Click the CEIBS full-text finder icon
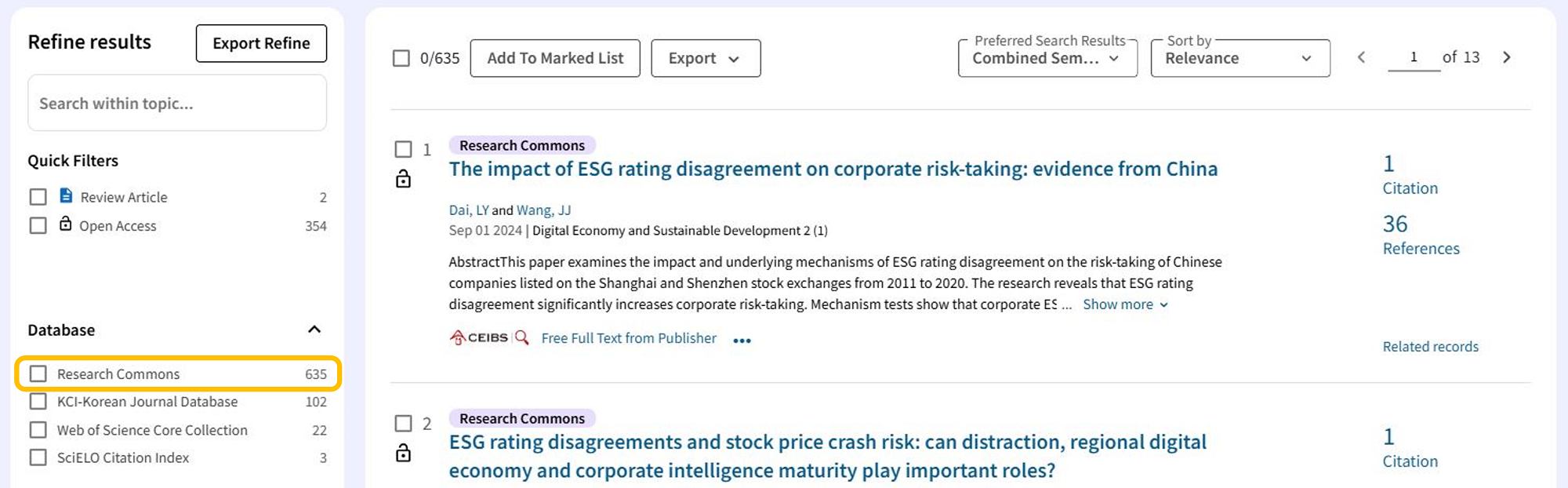The width and height of the screenshot is (1568, 488). 489,337
